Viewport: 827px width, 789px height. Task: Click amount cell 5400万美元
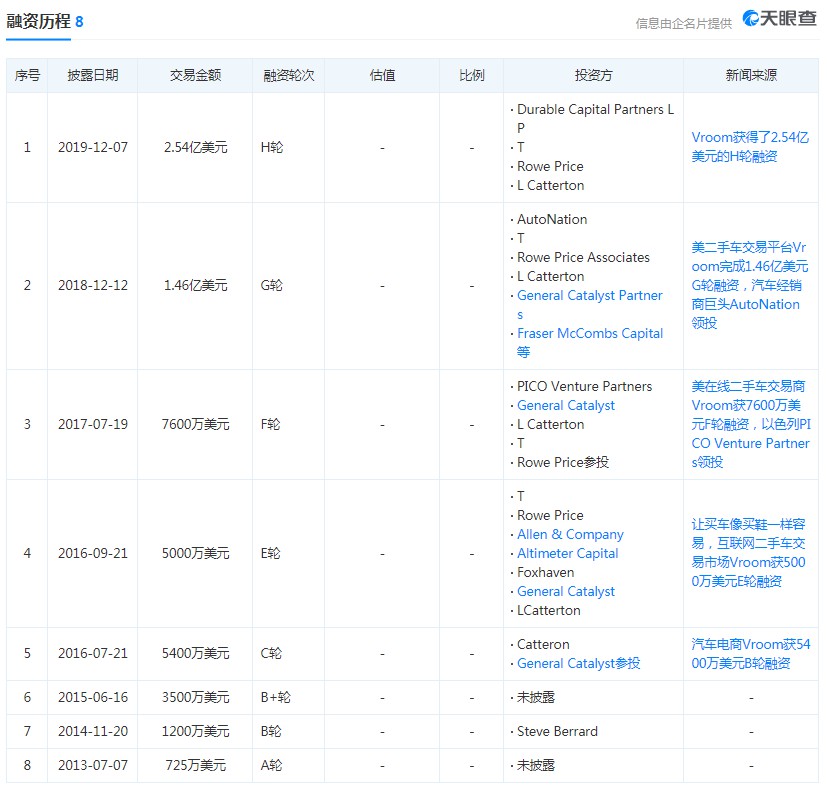click(x=195, y=654)
